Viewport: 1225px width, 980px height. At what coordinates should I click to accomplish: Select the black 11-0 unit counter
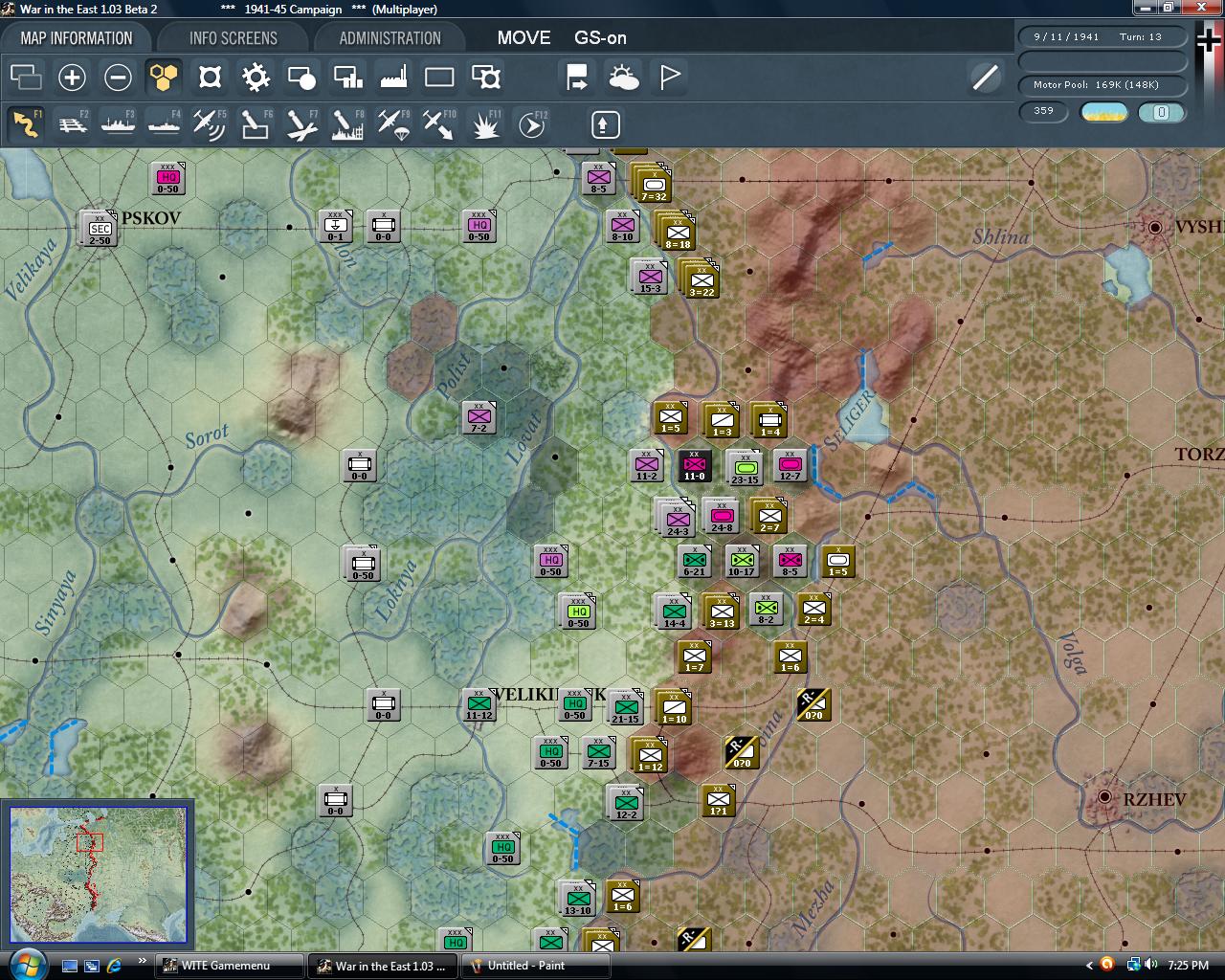click(x=695, y=465)
